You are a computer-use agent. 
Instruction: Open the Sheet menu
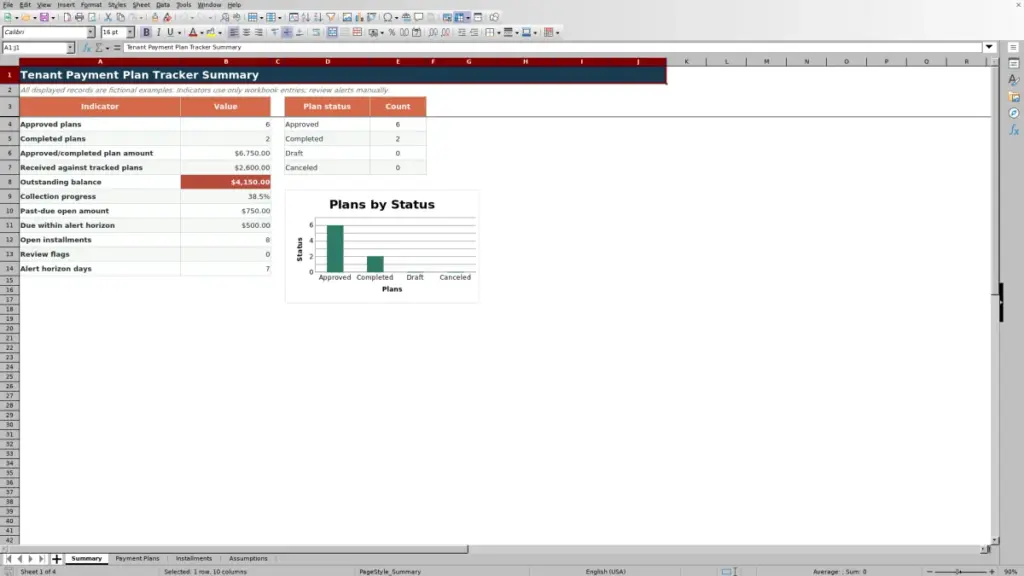click(141, 5)
